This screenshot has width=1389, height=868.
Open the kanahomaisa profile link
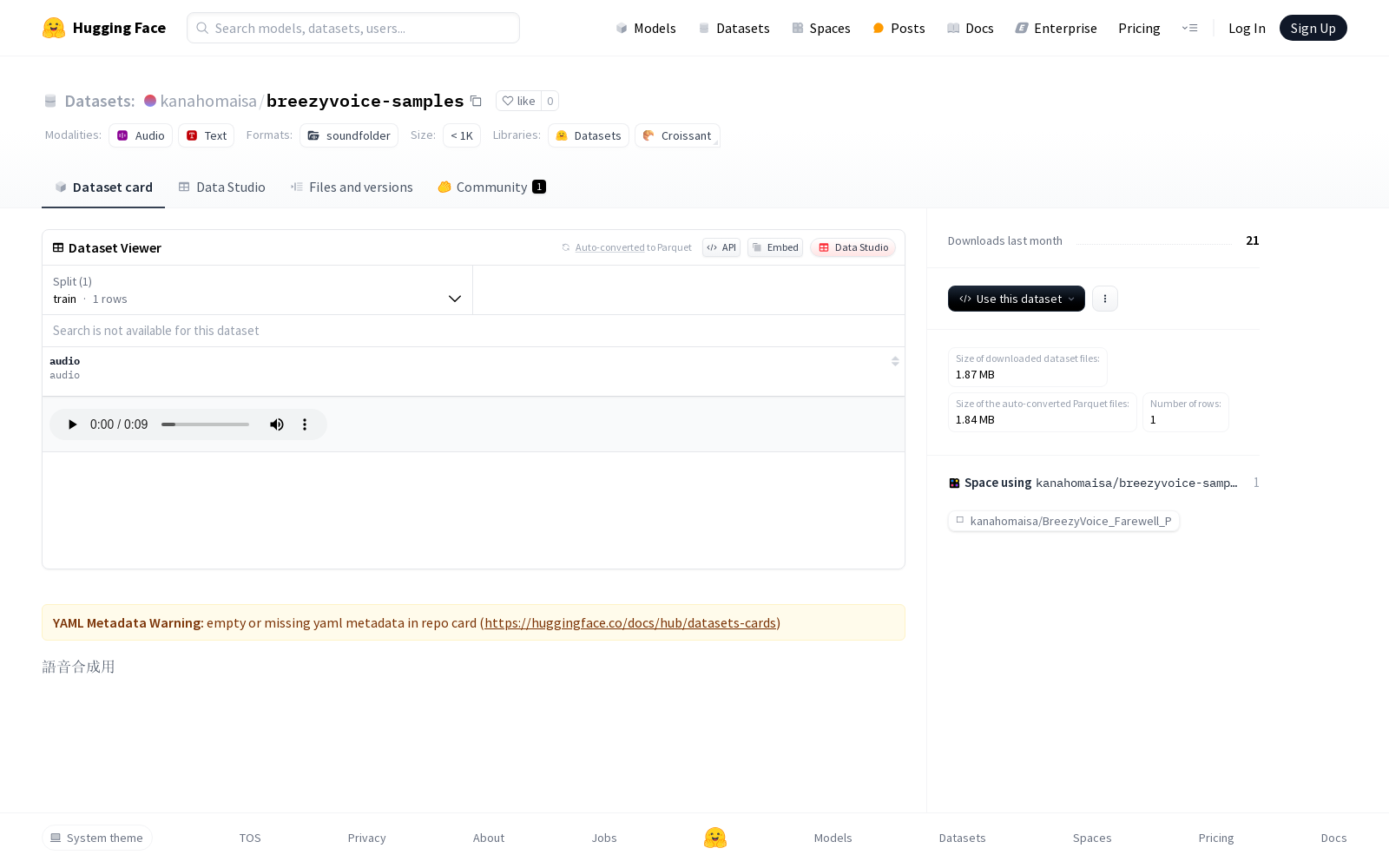pos(208,101)
